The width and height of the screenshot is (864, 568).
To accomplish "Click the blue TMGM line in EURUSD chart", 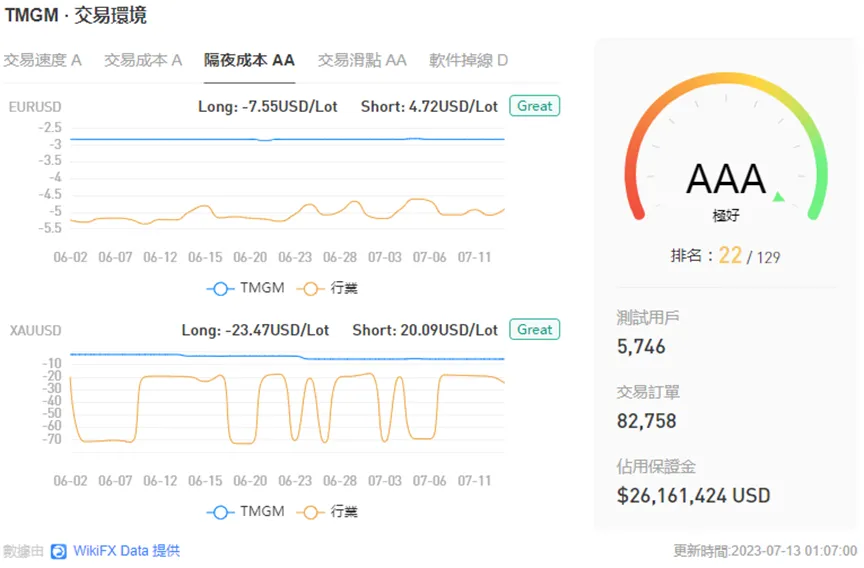I will tap(287, 139).
